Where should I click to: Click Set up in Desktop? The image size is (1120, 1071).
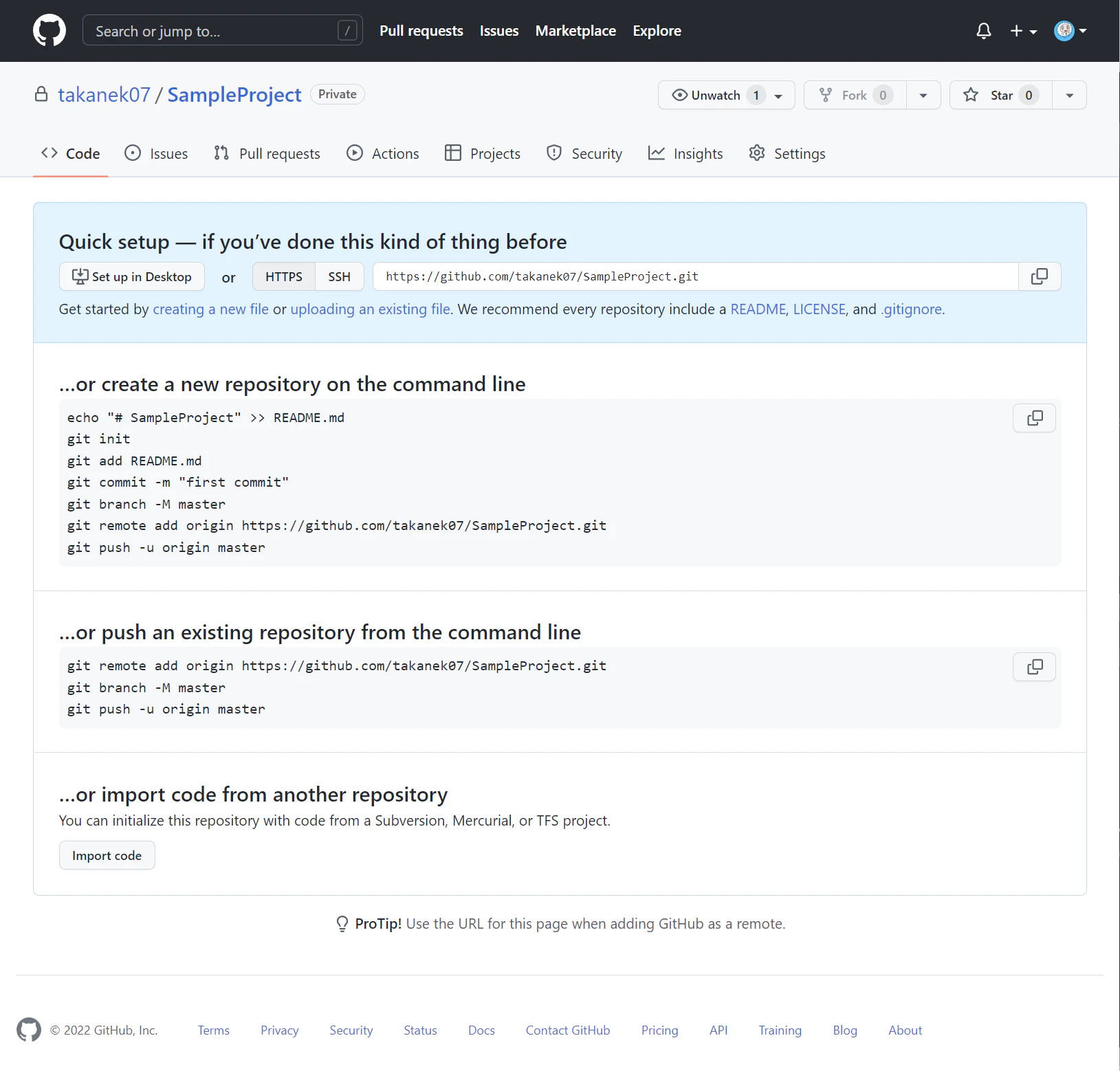[x=132, y=276]
